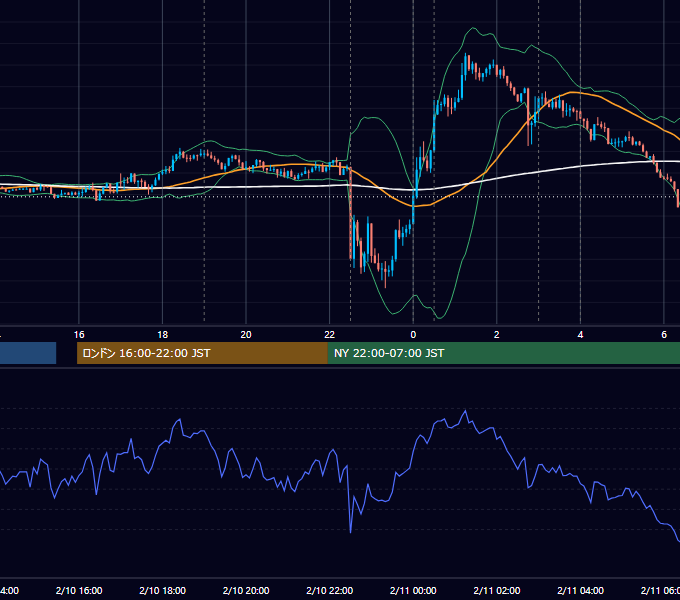Click the upper axis hour label 22

point(330,335)
